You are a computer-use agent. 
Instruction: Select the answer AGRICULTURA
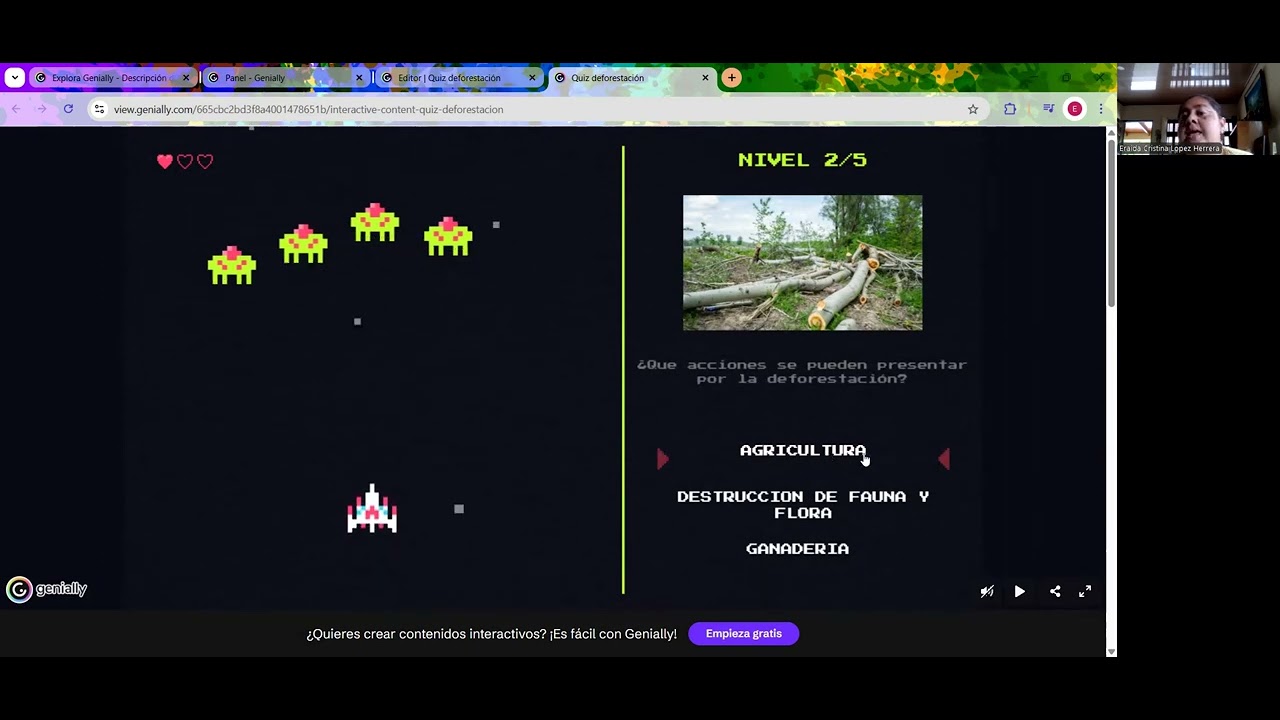pos(803,451)
